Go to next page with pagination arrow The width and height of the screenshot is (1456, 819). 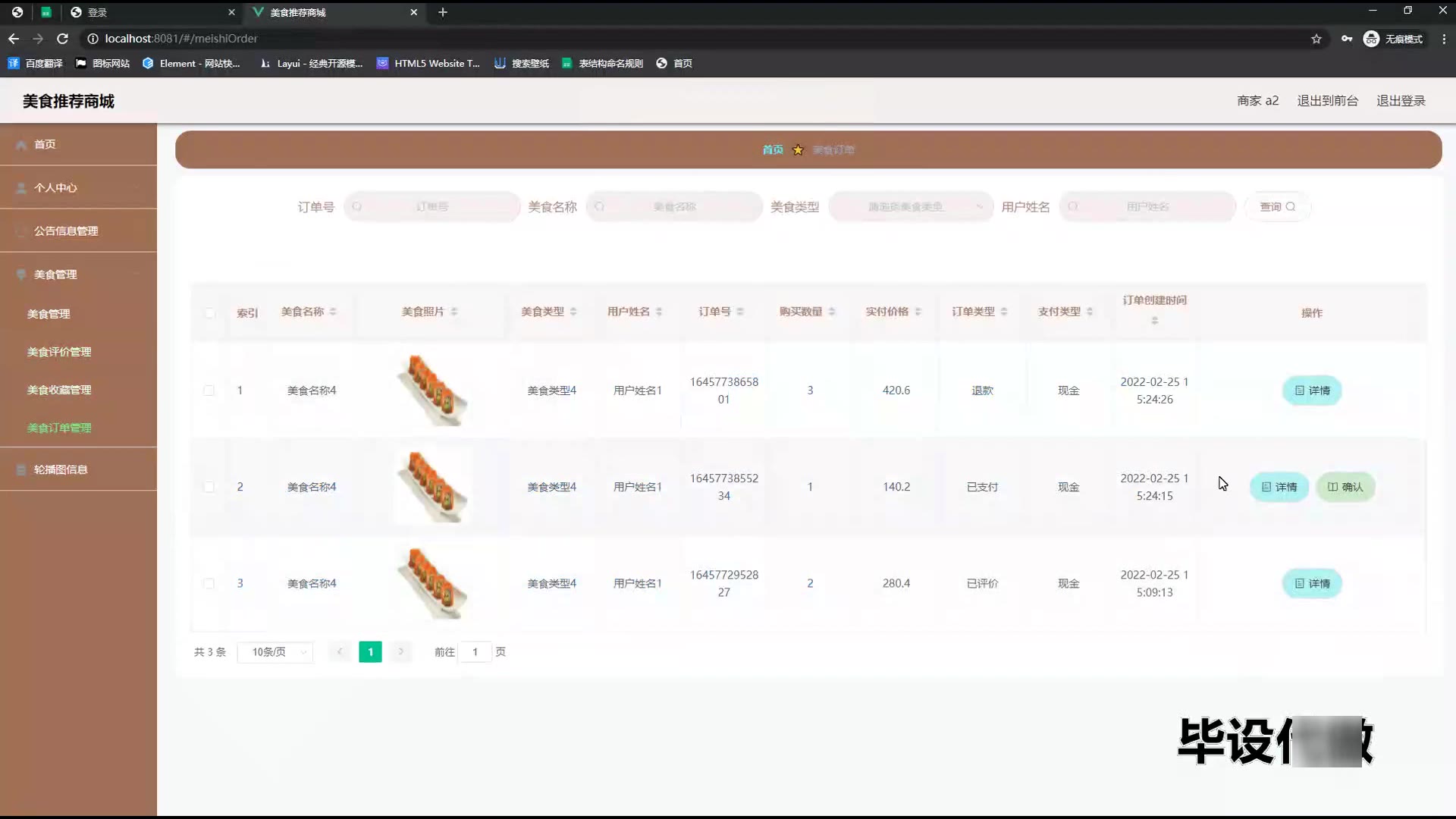401,652
